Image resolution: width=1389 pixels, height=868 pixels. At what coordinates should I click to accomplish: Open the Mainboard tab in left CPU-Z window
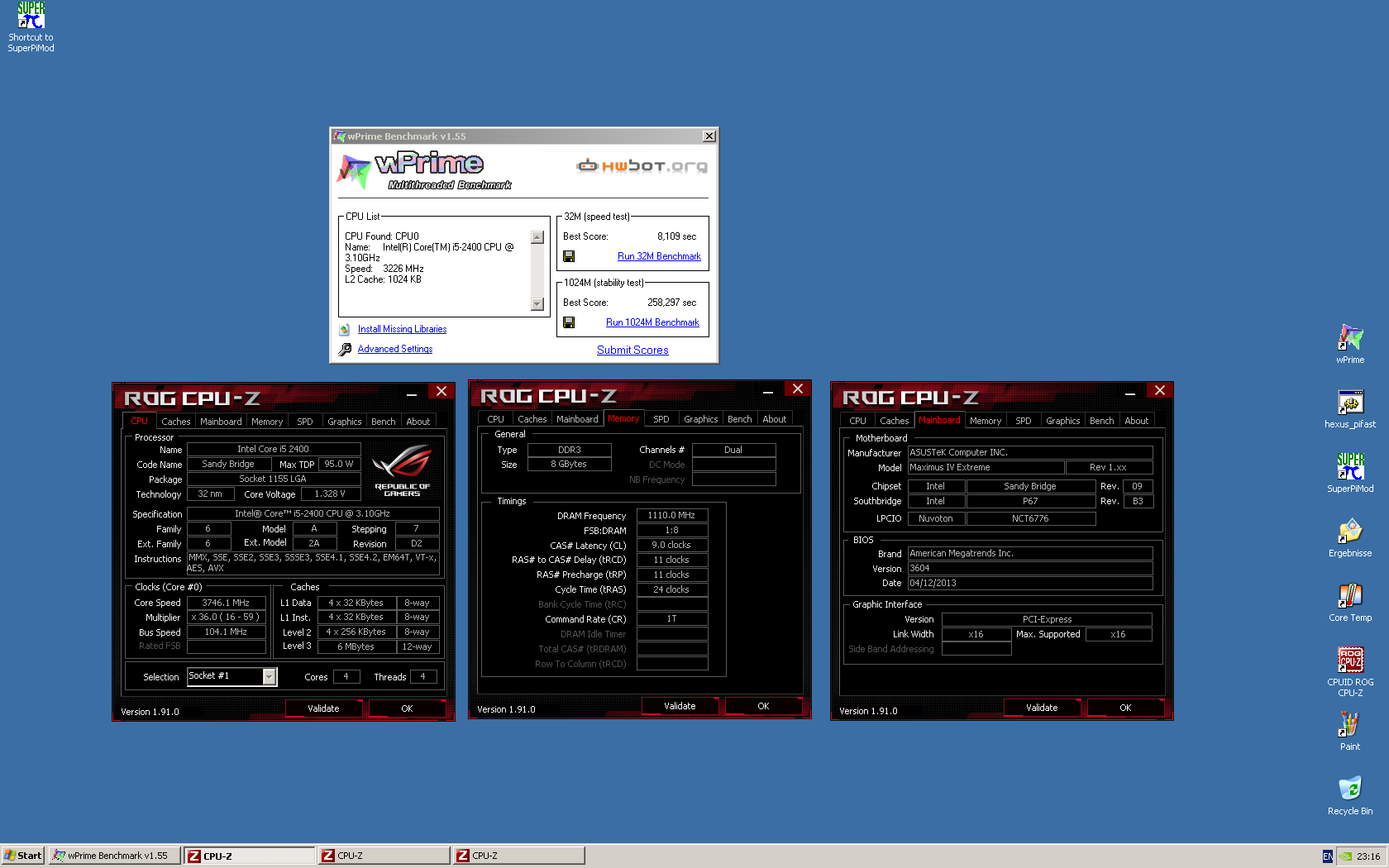(x=221, y=422)
